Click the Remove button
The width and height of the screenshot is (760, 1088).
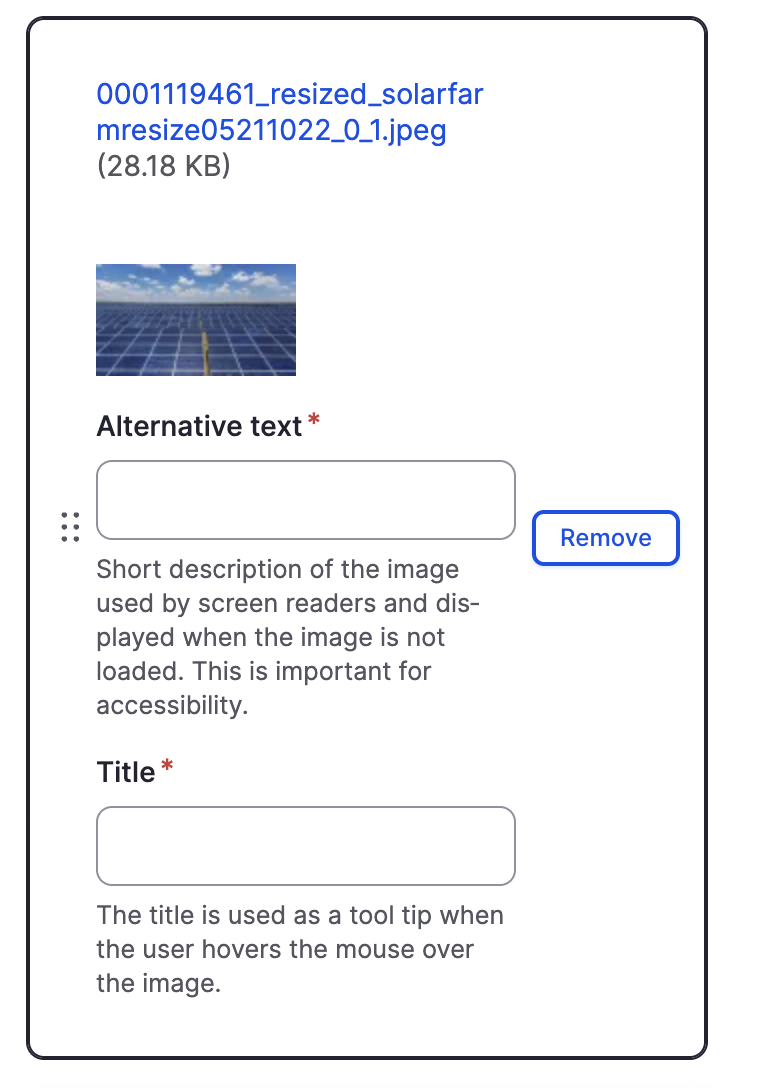(605, 538)
